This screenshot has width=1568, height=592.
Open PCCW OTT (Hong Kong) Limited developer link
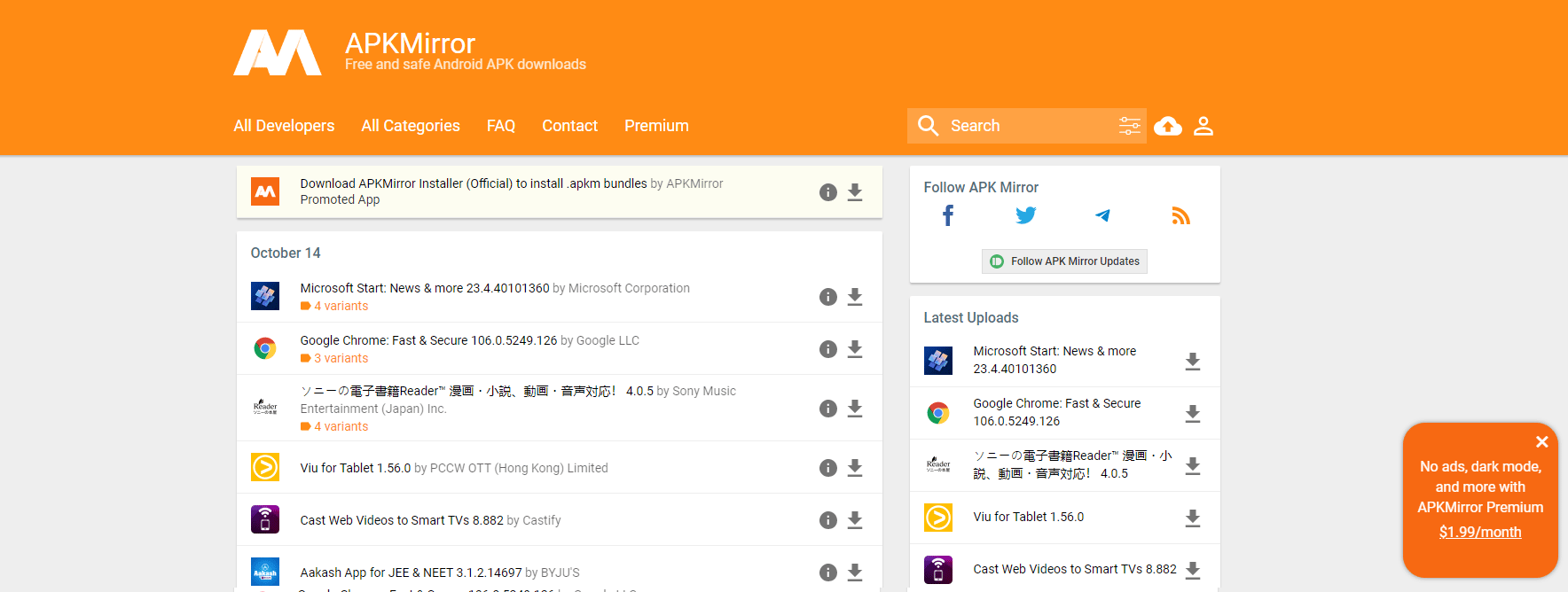[519, 468]
